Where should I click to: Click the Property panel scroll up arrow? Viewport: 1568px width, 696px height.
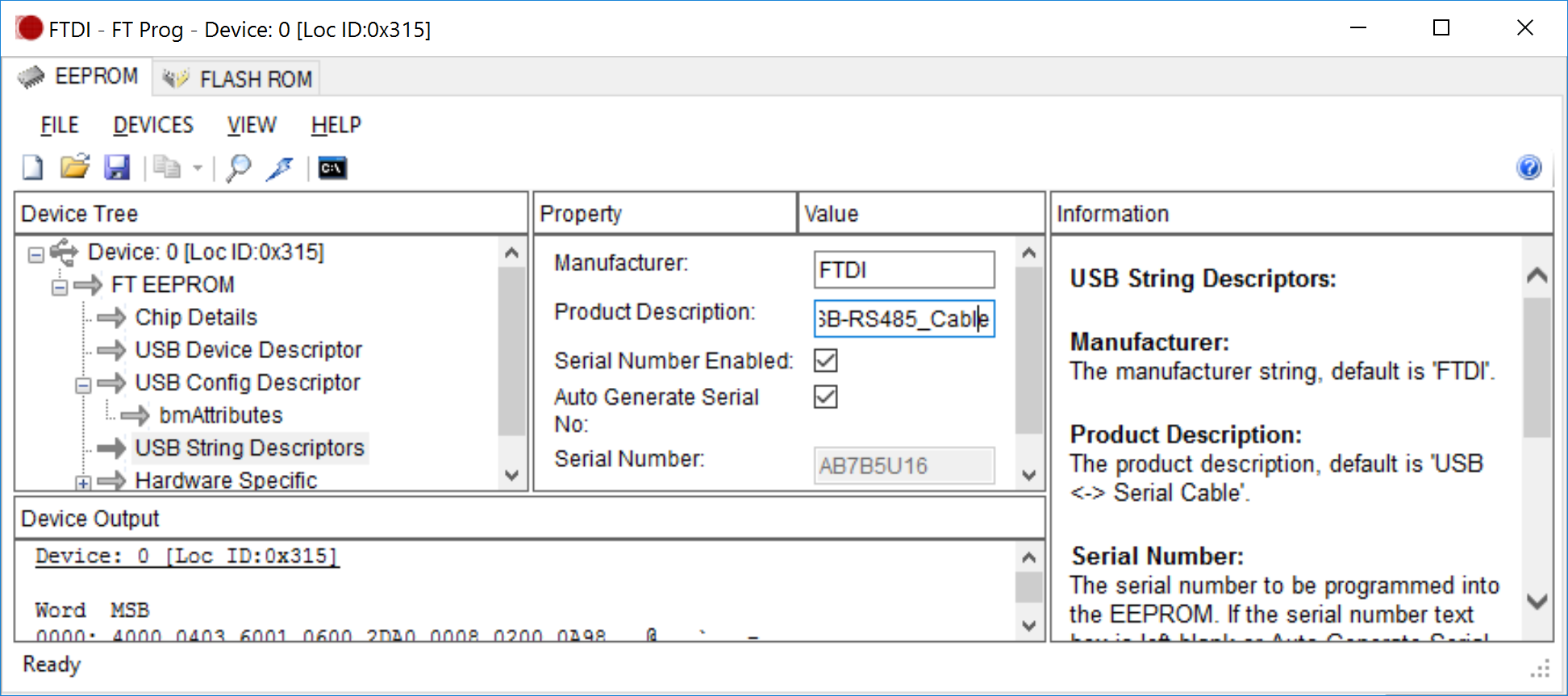coord(1028,252)
